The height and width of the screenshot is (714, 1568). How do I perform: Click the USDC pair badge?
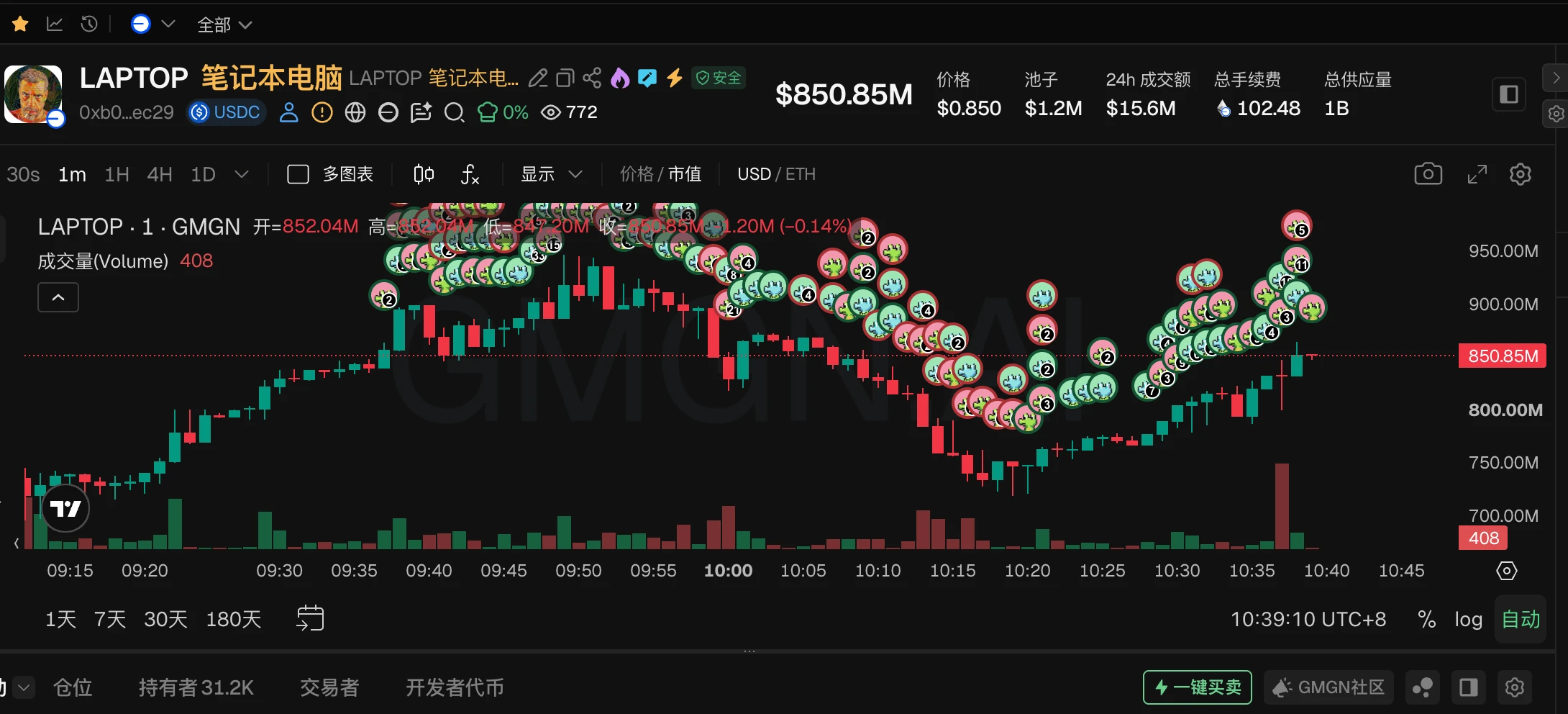point(226,112)
